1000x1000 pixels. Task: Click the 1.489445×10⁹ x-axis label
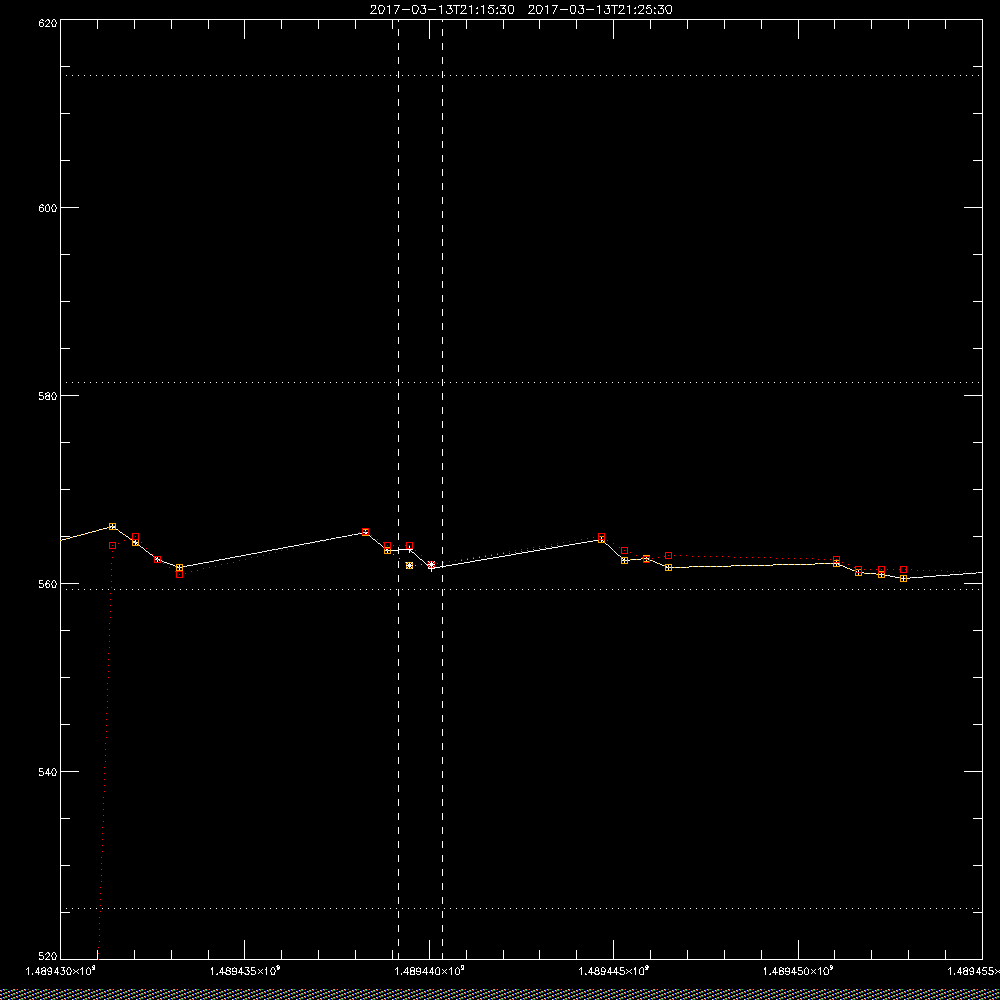pyautogui.click(x=614, y=971)
